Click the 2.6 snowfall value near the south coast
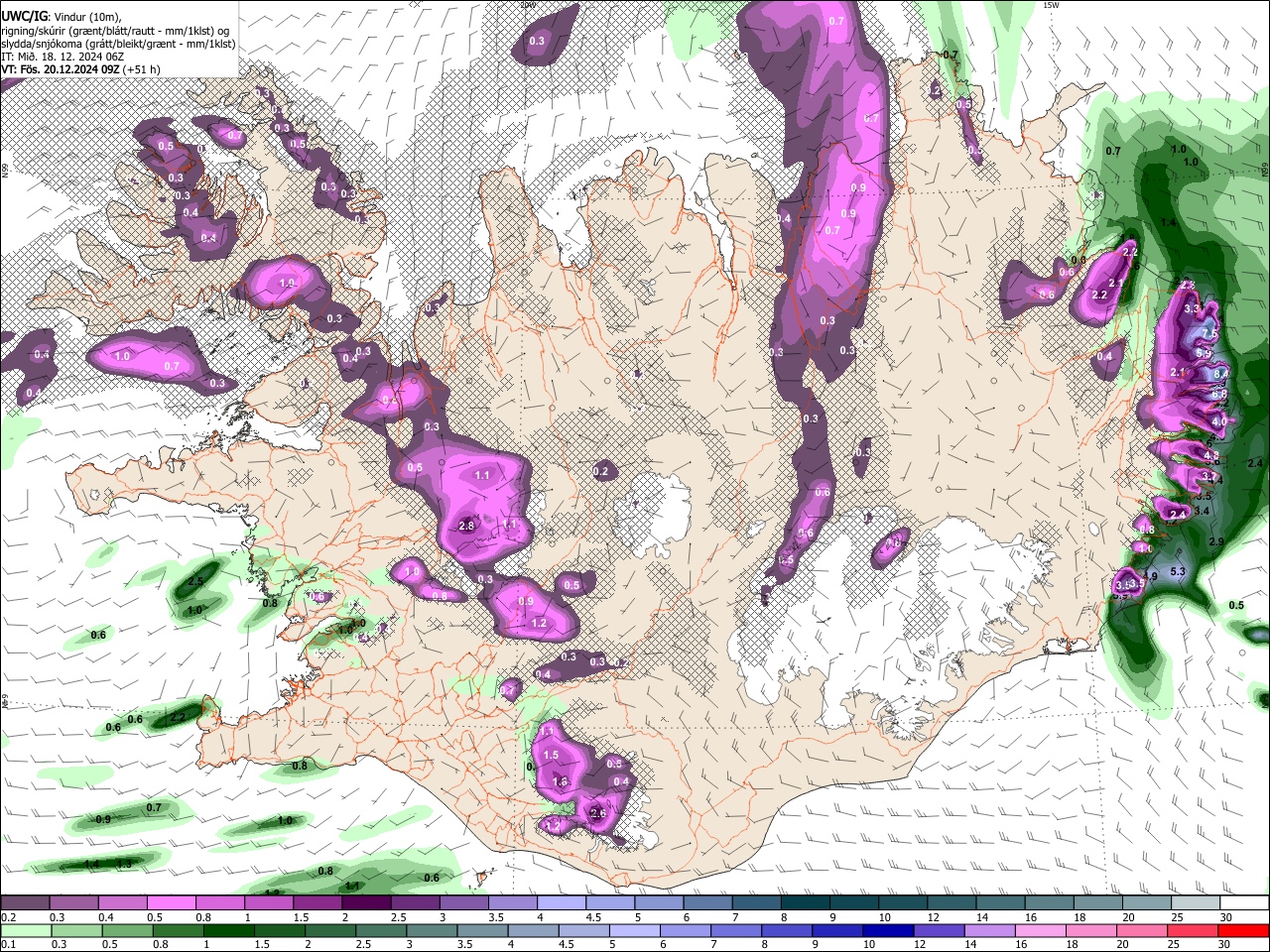1270x952 pixels. point(597,813)
